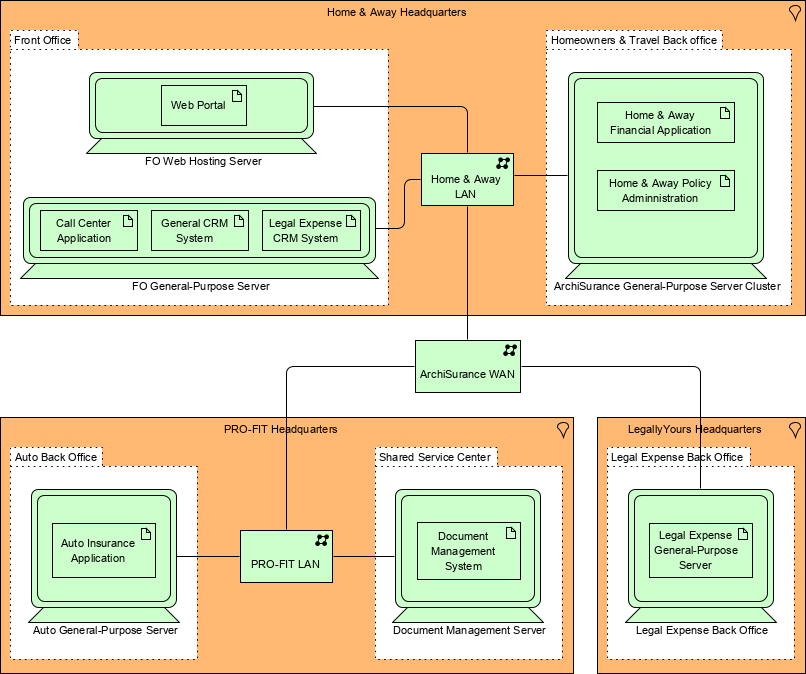
Task: Select the General CRM System node
Action: click(x=199, y=230)
